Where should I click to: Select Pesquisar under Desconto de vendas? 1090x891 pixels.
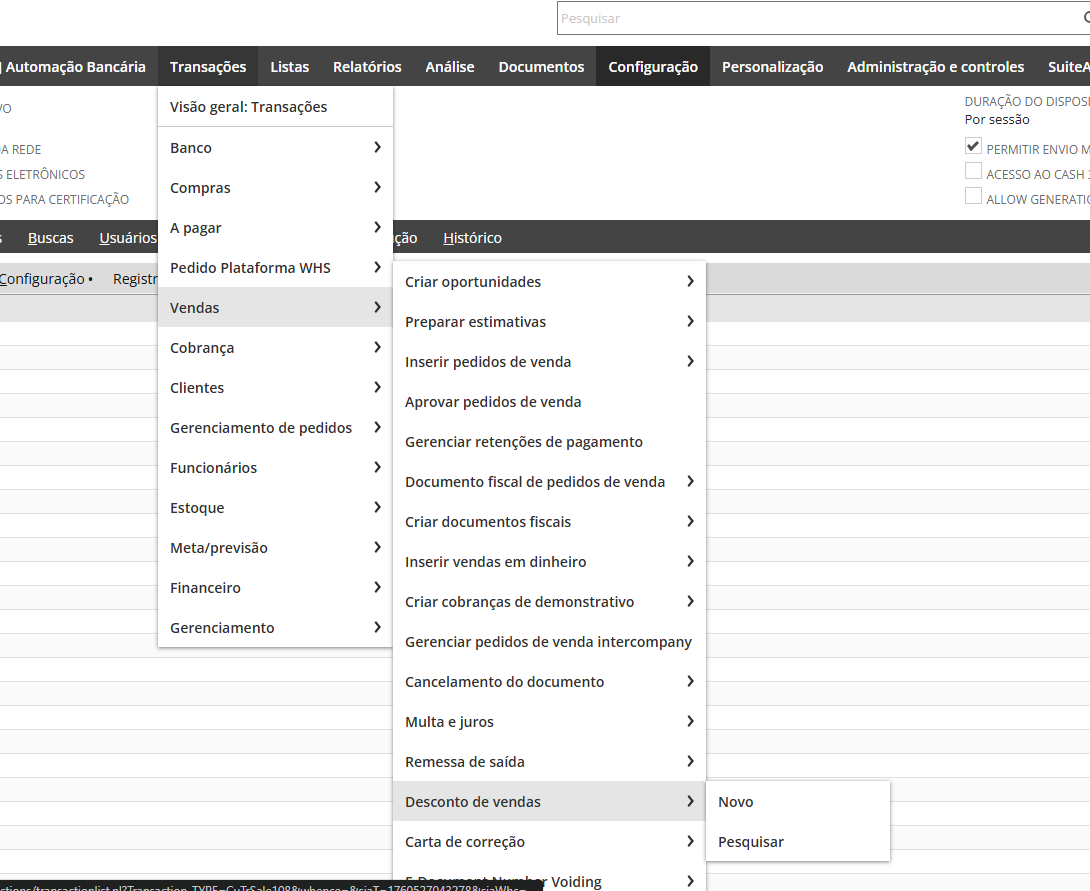pos(751,842)
